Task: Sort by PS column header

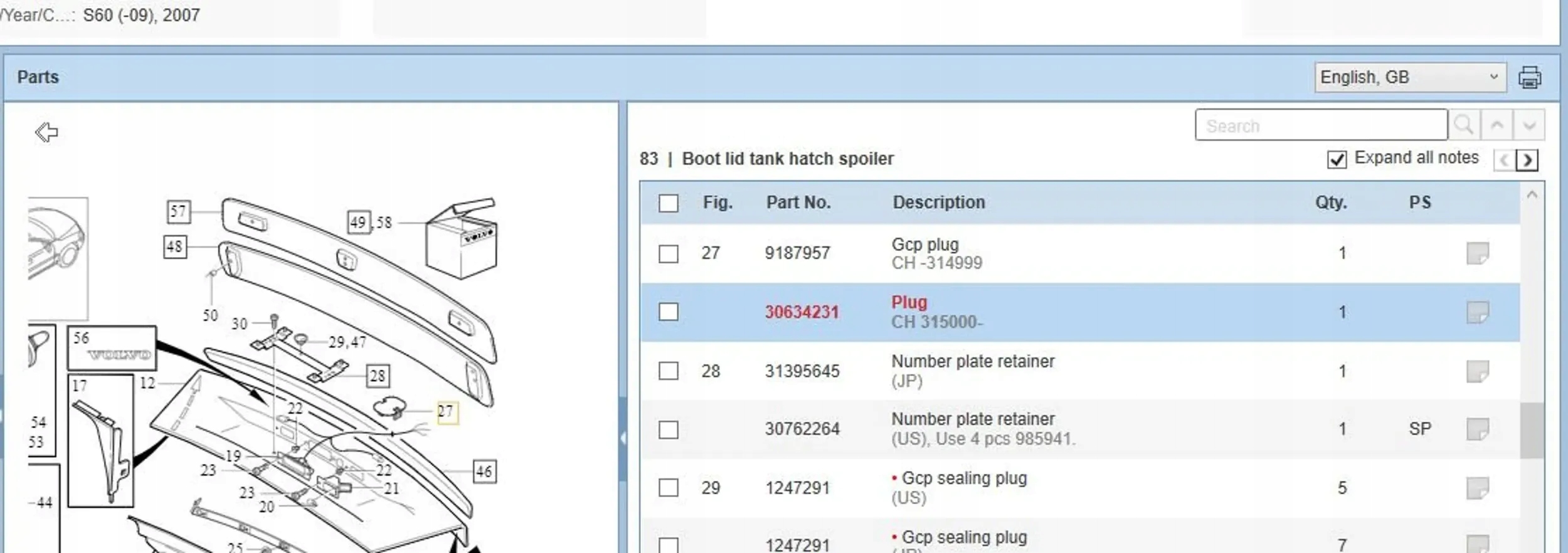Action: [1420, 203]
